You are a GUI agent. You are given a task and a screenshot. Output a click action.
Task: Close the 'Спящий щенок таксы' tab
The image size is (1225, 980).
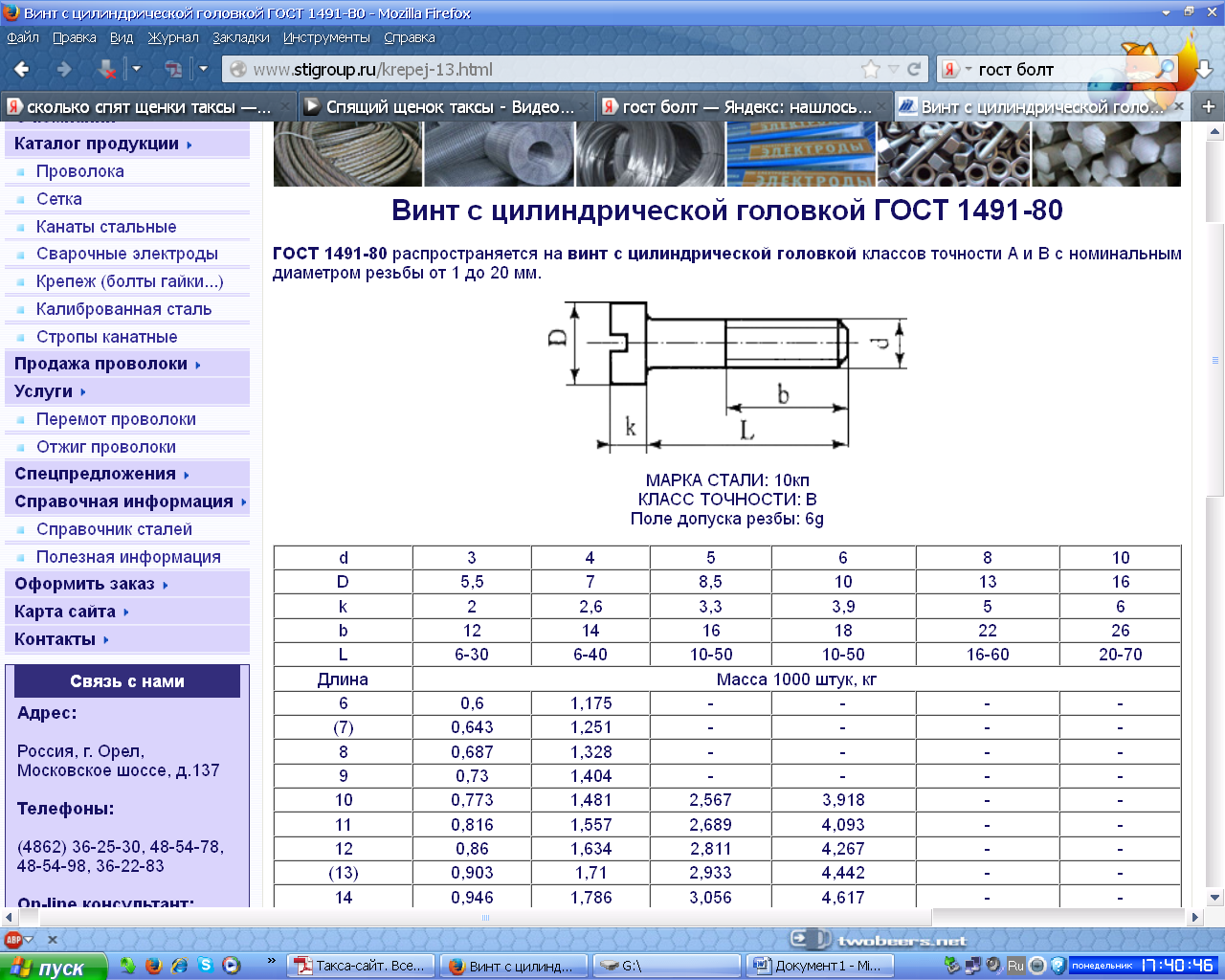584,106
